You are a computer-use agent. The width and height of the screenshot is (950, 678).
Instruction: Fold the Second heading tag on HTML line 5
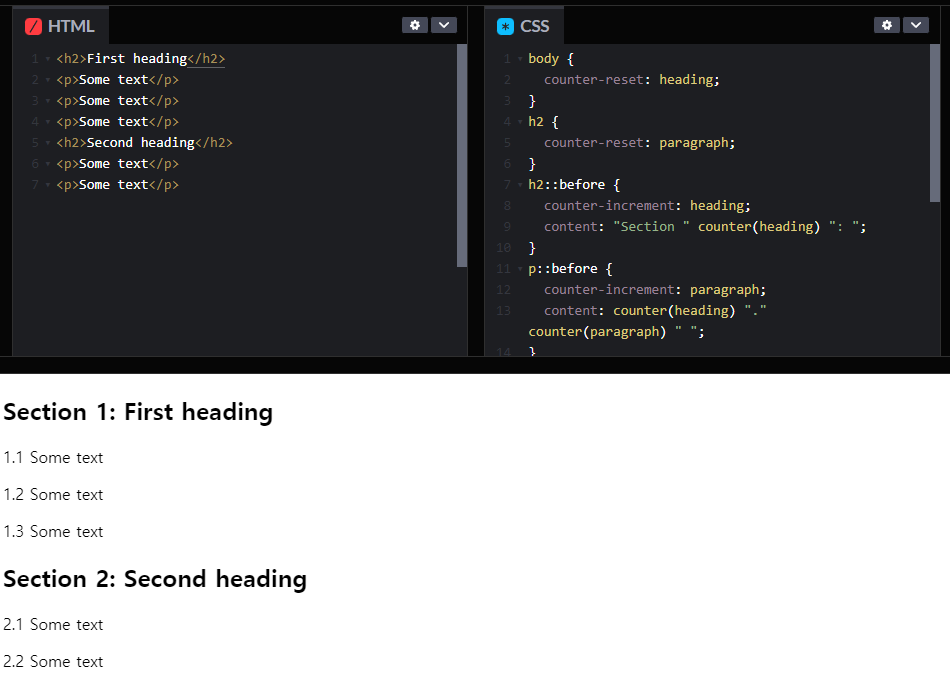[47, 143]
